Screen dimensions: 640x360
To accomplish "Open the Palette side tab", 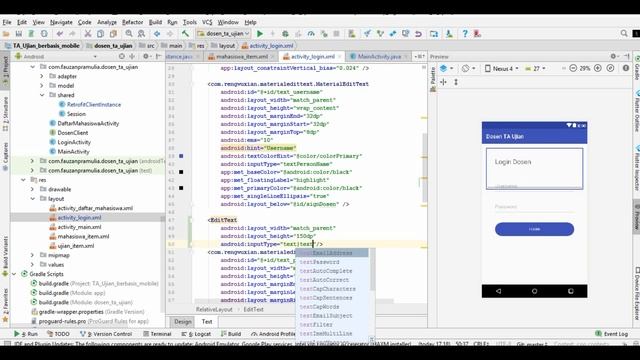I will [433, 79].
